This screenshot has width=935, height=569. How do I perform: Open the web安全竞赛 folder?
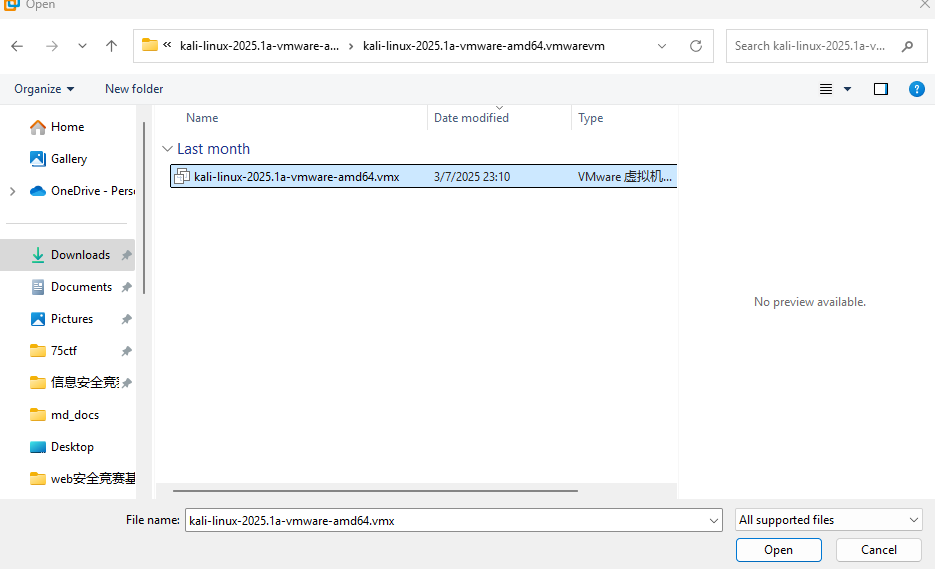(93, 478)
